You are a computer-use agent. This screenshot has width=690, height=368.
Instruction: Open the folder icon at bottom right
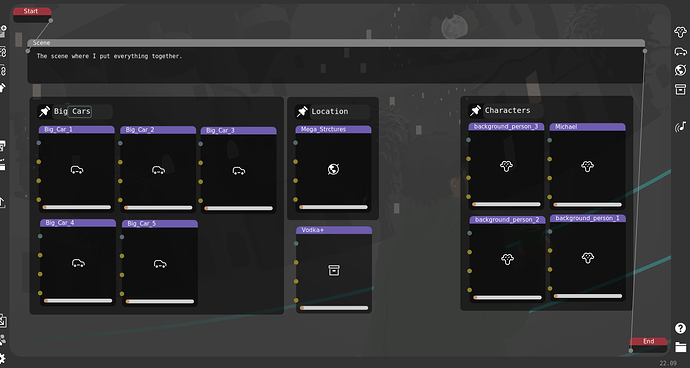coord(681,347)
